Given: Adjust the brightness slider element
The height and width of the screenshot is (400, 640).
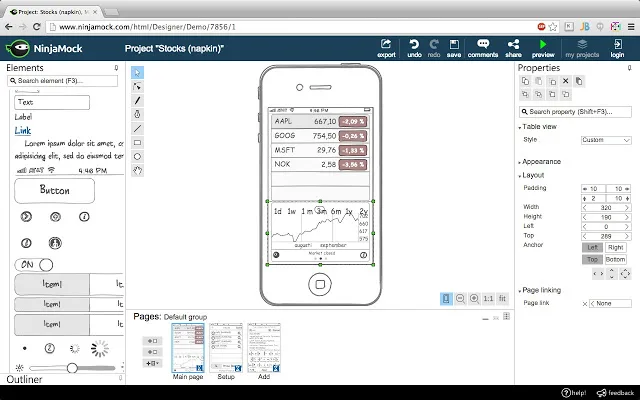Looking at the screenshot, I should point(70,368).
